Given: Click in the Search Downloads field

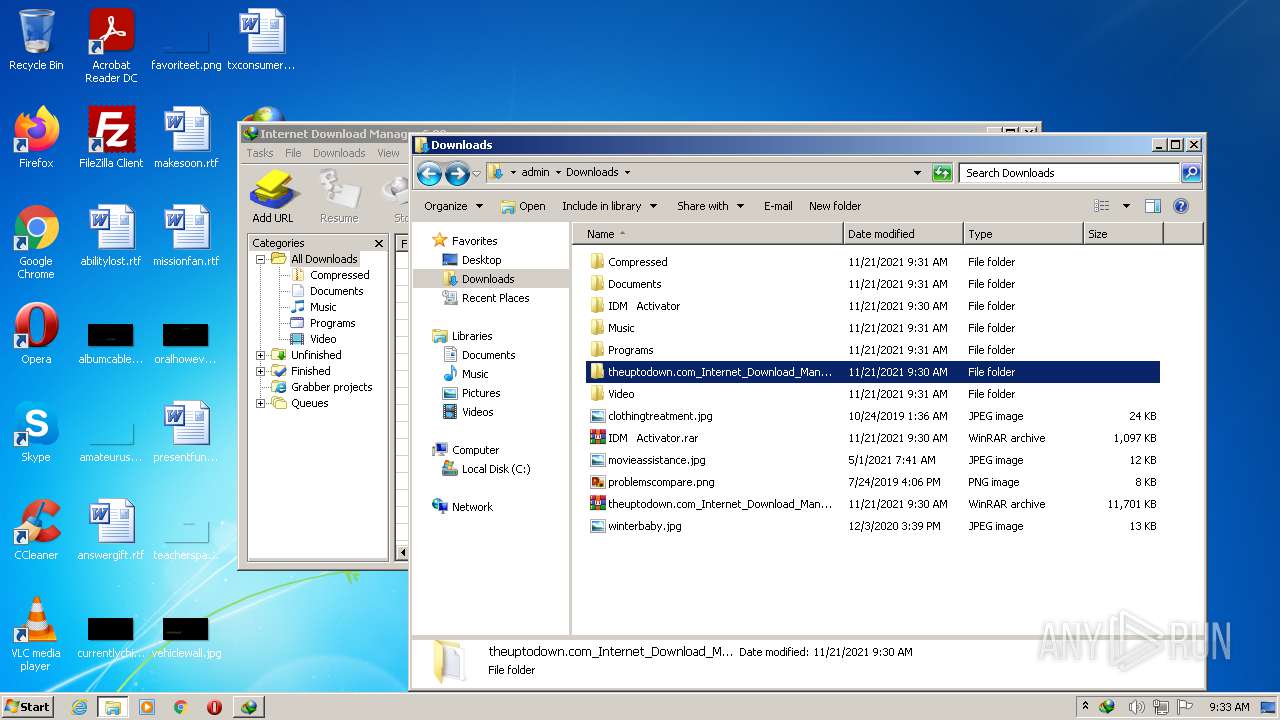Looking at the screenshot, I should coord(1069,173).
